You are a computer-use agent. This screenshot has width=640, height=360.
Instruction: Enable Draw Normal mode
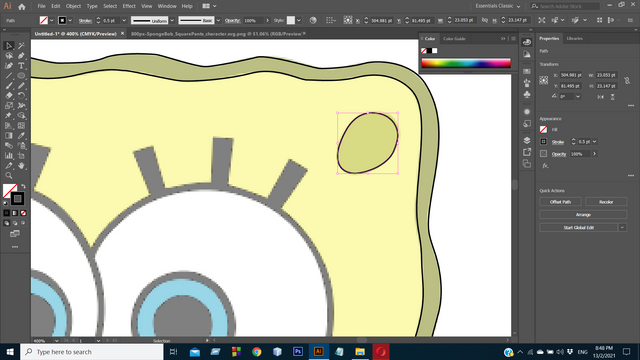point(7,223)
